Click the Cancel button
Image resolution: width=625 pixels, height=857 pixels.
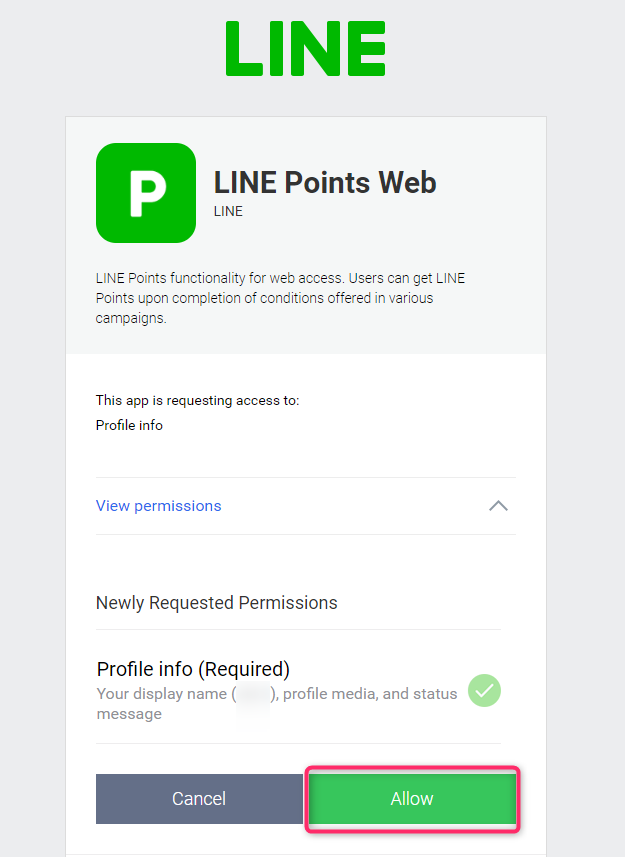click(199, 799)
